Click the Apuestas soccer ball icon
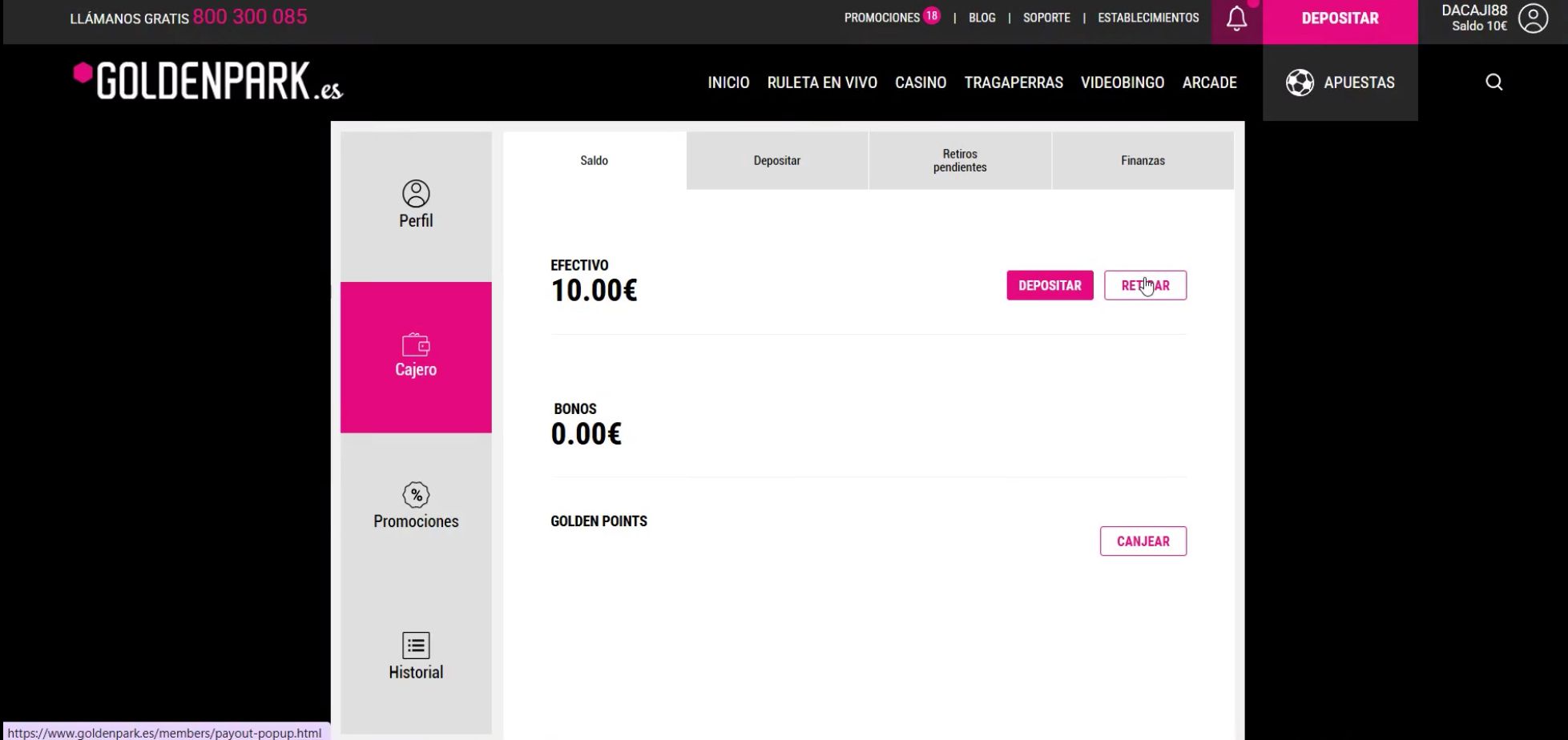Viewport: 1568px width, 740px height. click(x=1299, y=82)
